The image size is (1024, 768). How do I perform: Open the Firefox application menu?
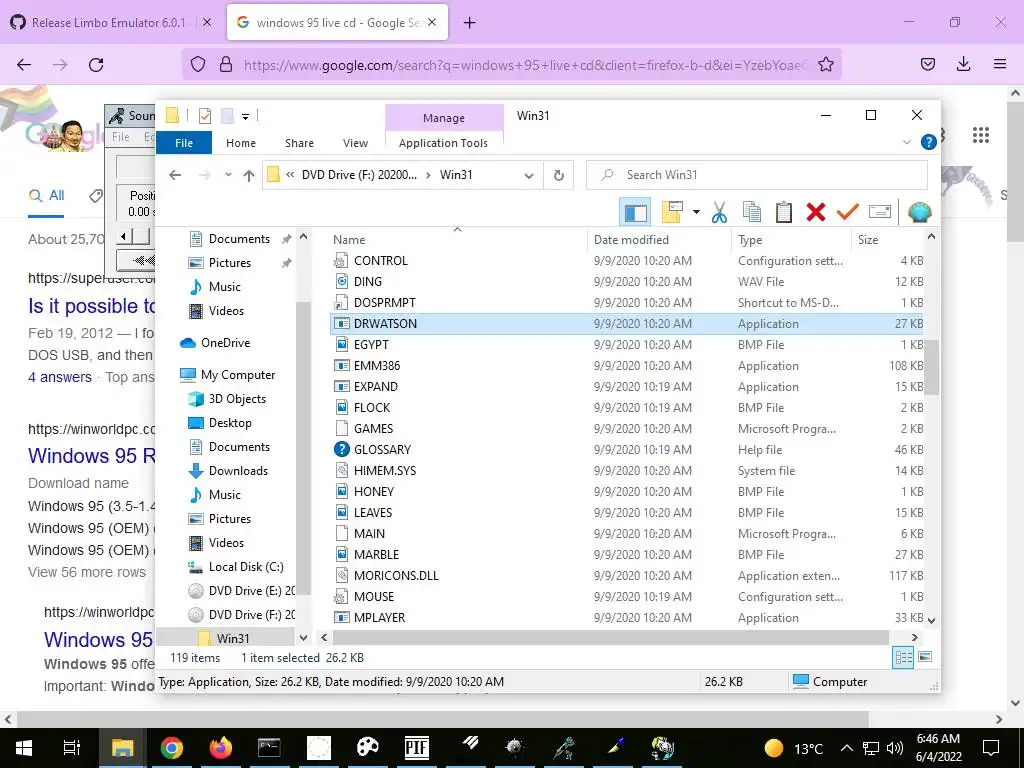tap(1000, 64)
